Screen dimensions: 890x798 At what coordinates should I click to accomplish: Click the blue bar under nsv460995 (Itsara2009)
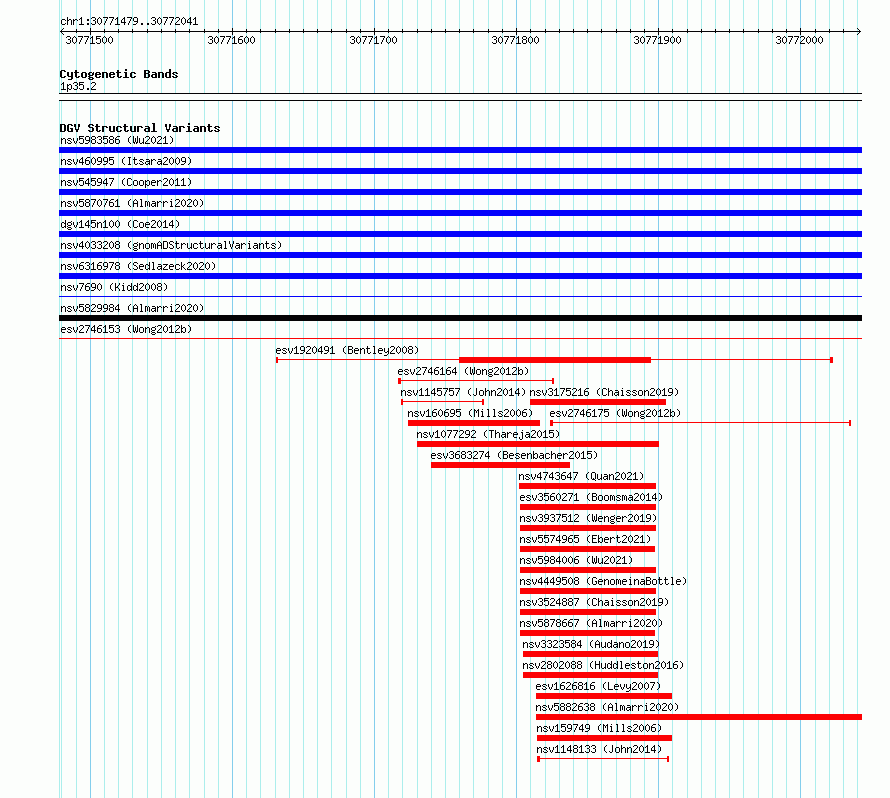[x=460, y=171]
